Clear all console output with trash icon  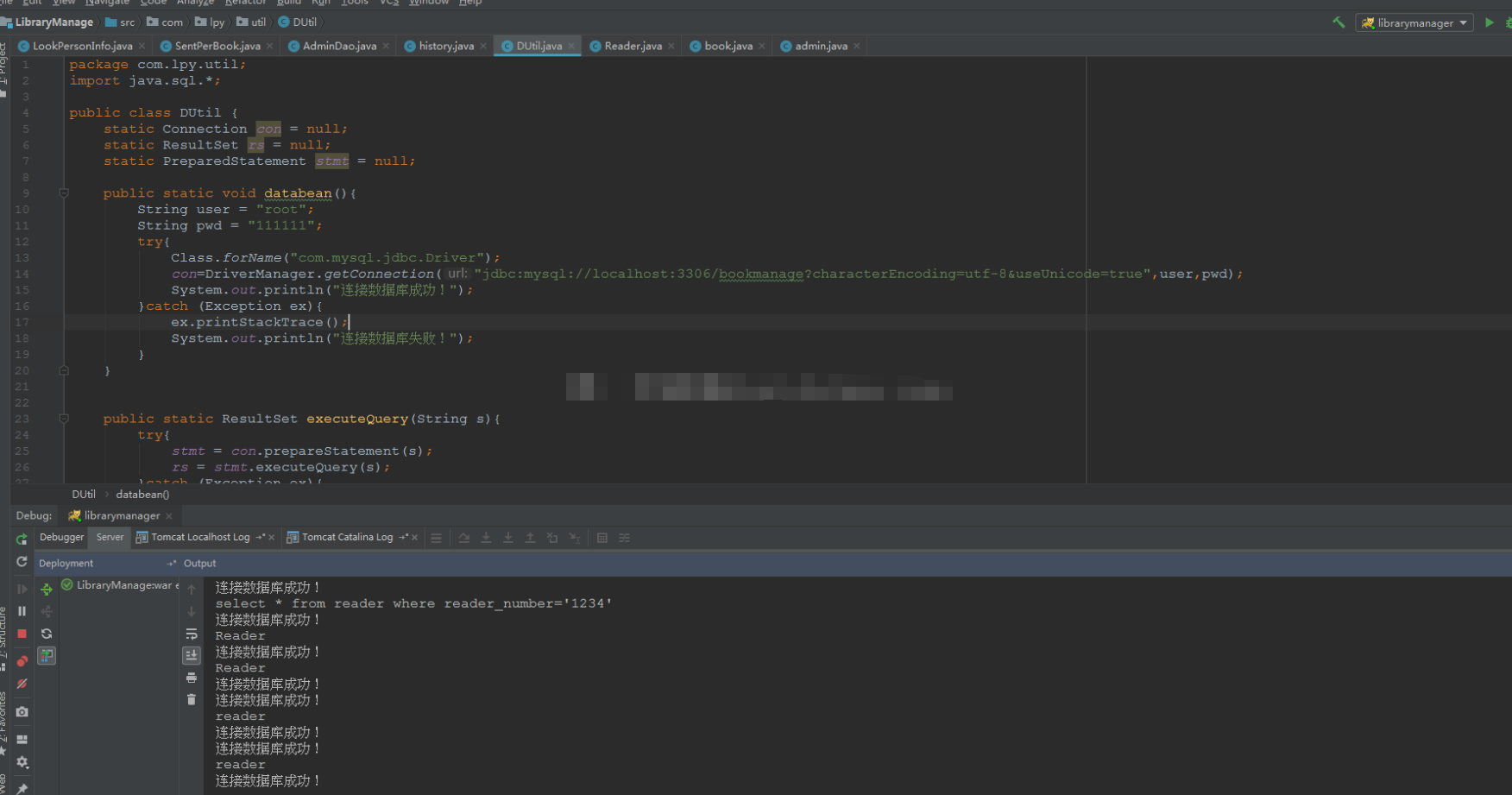tap(192, 699)
